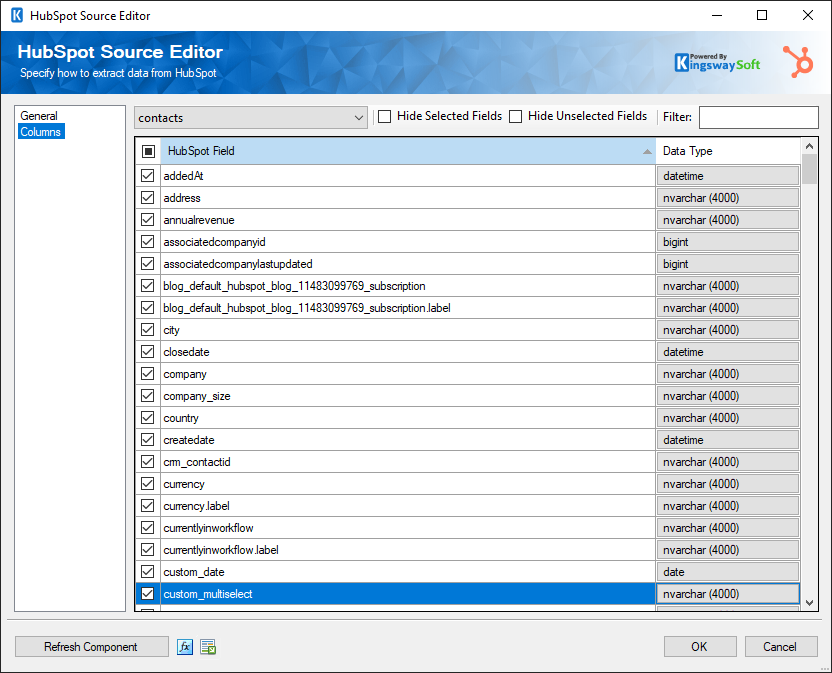Uncheck the custom_date field checkbox
This screenshot has width=832, height=673.
pyautogui.click(x=148, y=572)
